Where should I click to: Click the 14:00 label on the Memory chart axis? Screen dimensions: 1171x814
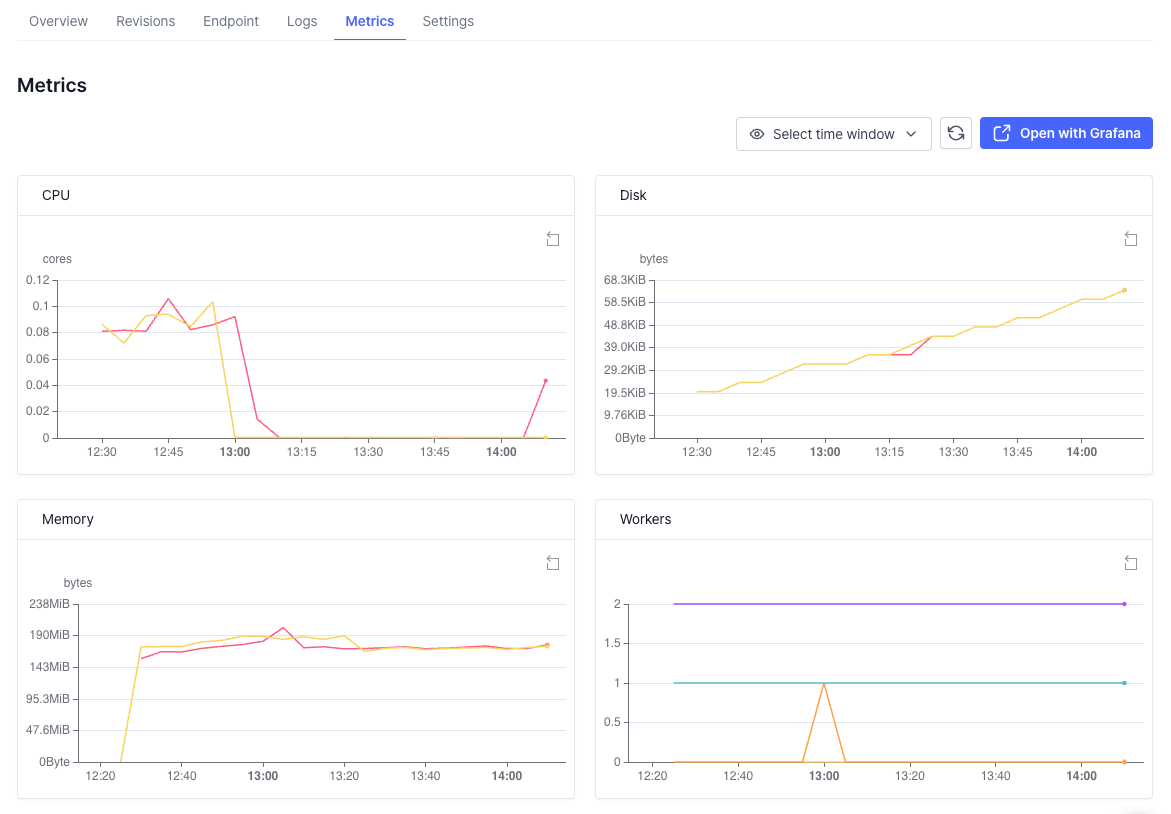506,776
